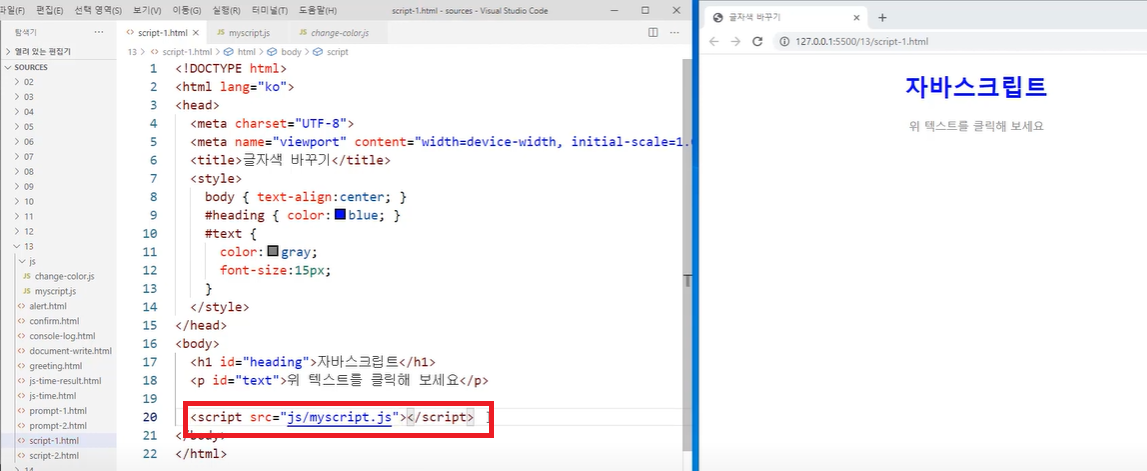Open explorer panel more actions ellipsis
The height and width of the screenshot is (471, 1147).
99,33
